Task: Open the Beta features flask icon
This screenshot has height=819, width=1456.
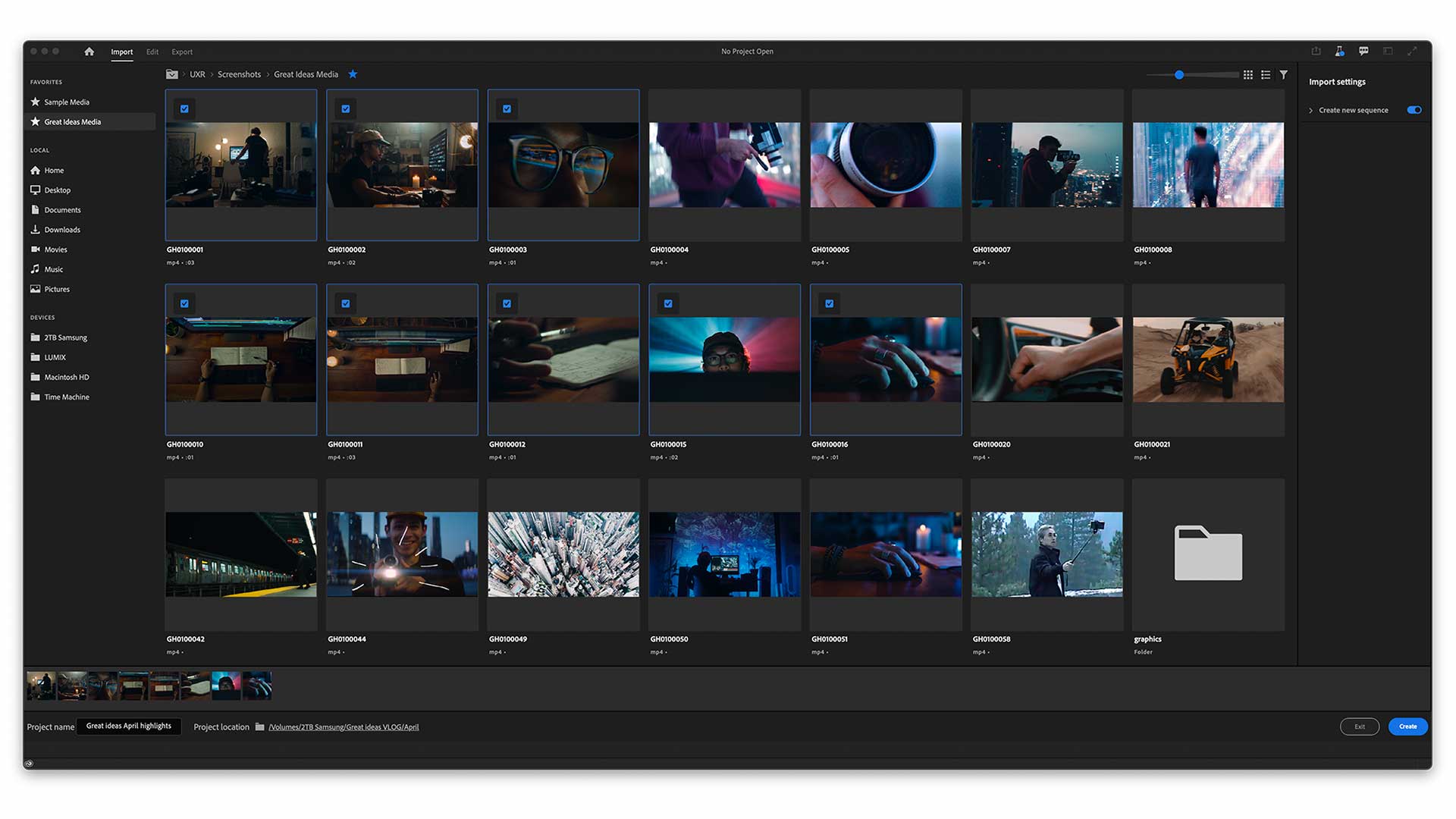Action: (x=1339, y=51)
